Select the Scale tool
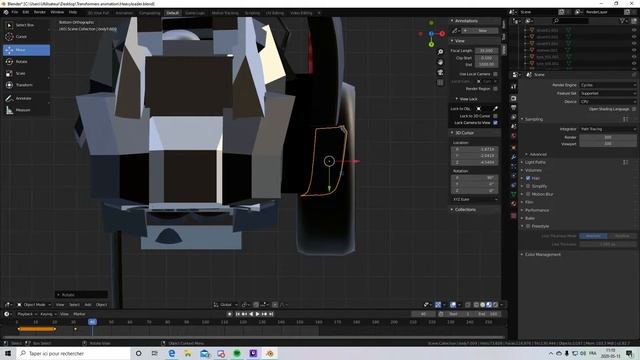This screenshot has width=640, height=360. tap(26, 73)
